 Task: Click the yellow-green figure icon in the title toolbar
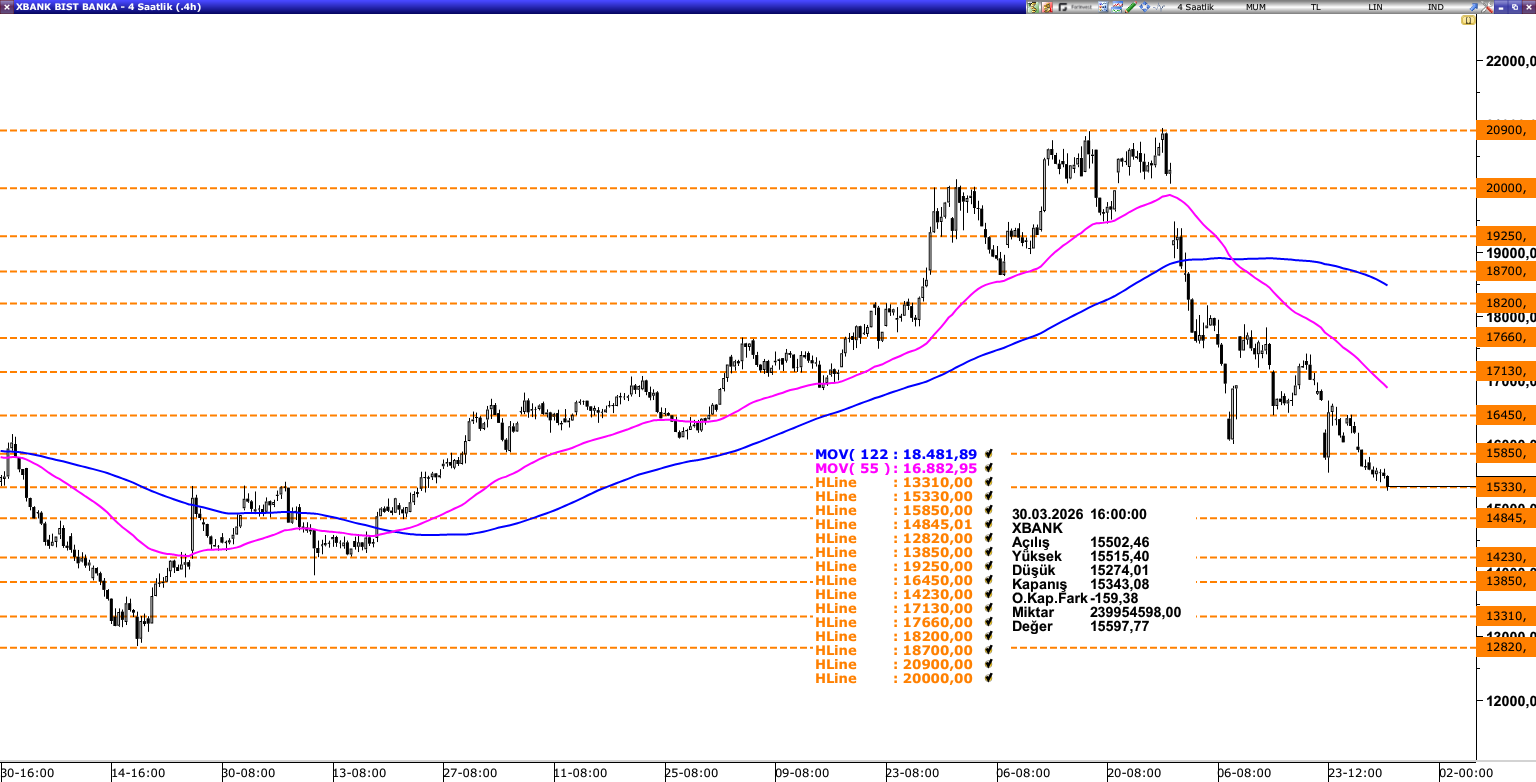pyautogui.click(x=1032, y=7)
